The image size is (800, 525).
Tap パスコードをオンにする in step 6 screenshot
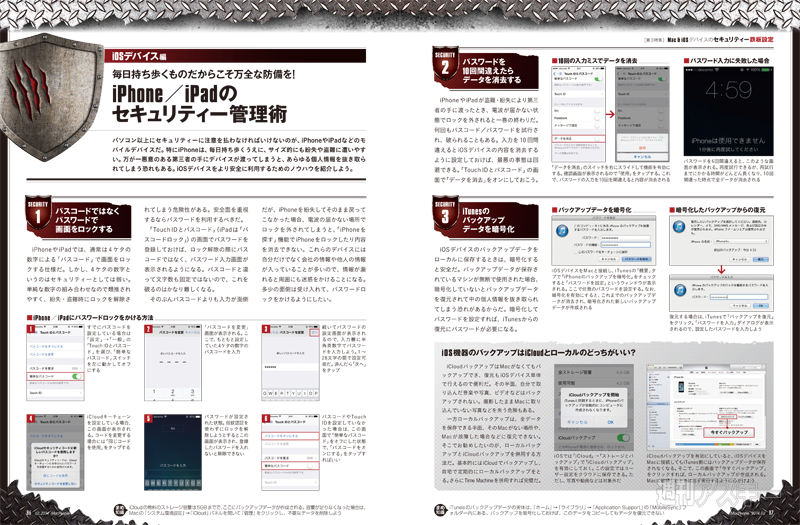pos(291,436)
